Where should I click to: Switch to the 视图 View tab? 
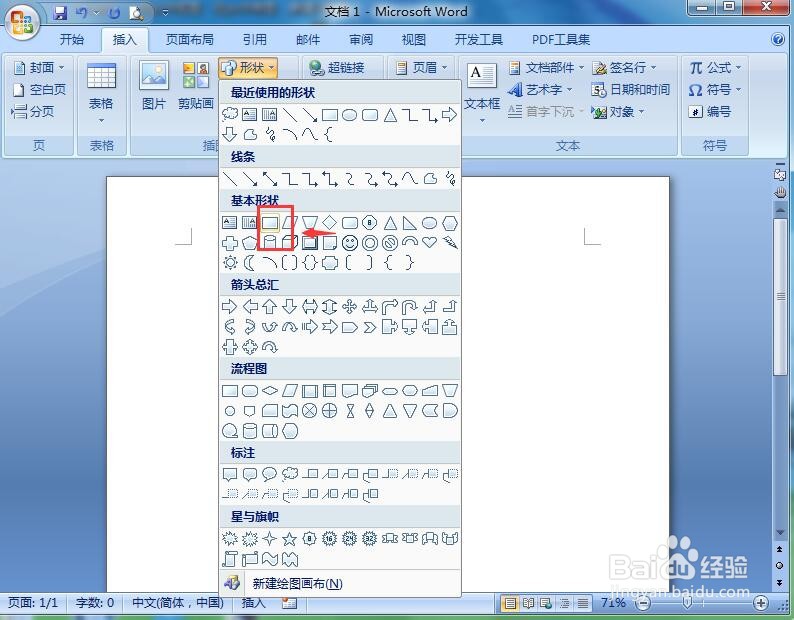pos(414,40)
